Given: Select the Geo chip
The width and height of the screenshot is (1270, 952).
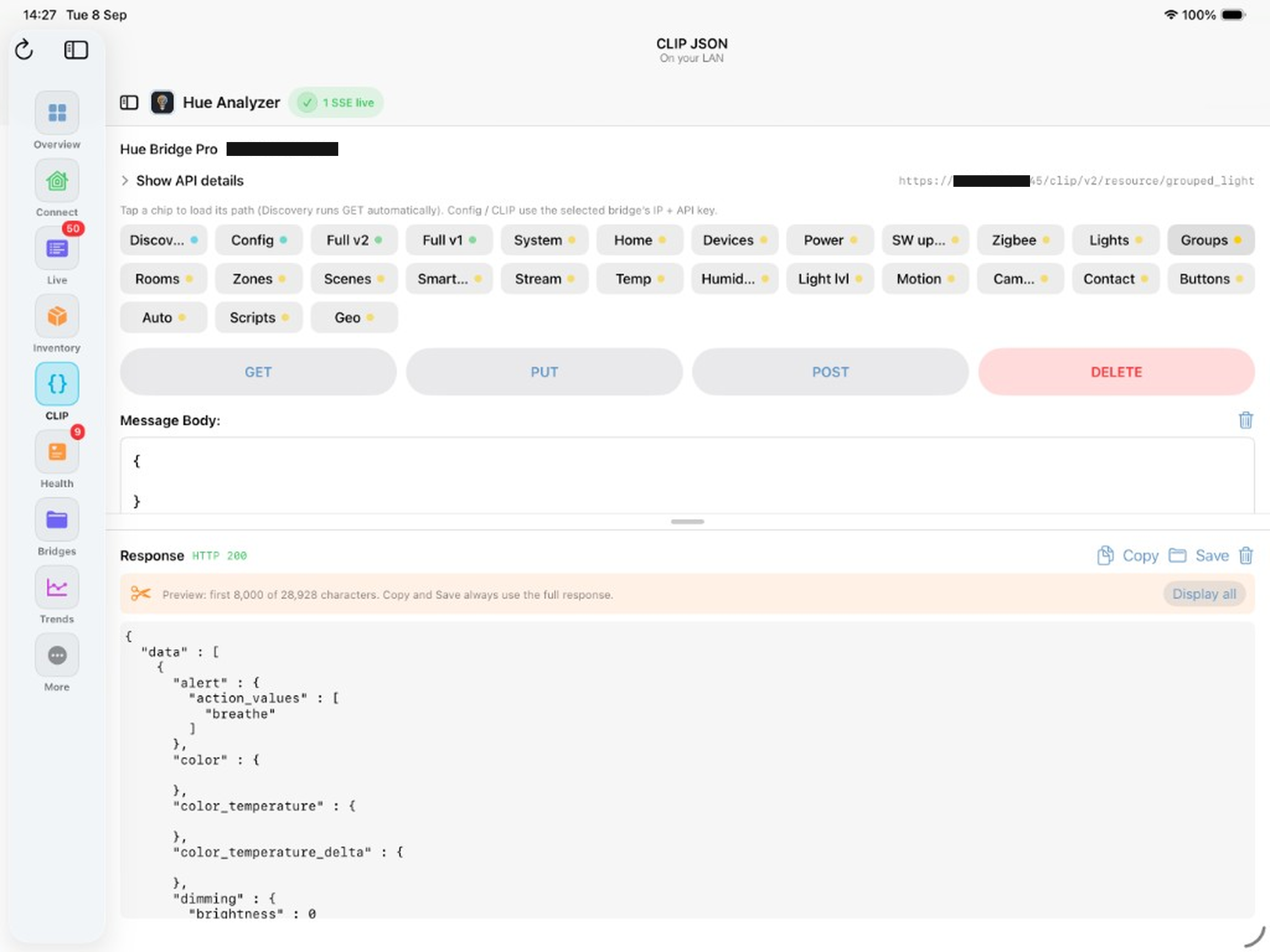Looking at the screenshot, I should (x=353, y=317).
